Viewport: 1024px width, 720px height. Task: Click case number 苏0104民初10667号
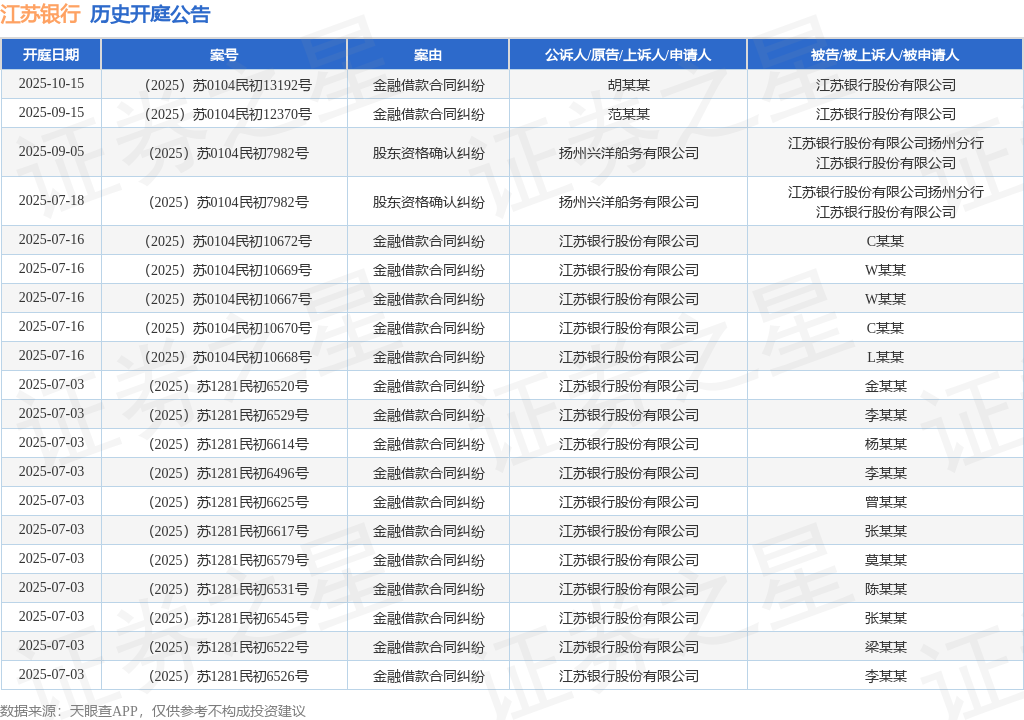(x=252, y=299)
